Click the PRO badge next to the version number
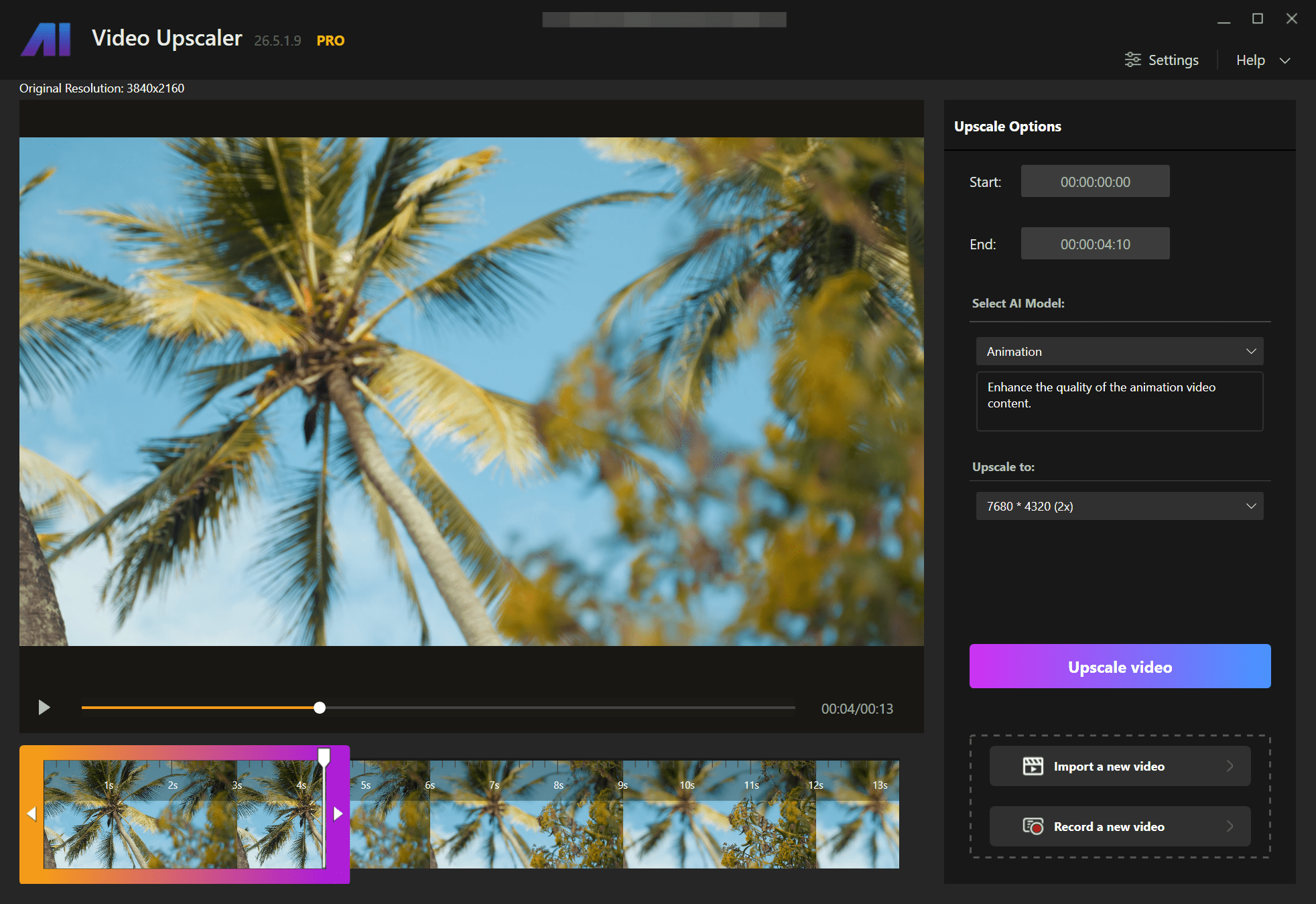The width and height of the screenshot is (1316, 904). [x=330, y=40]
